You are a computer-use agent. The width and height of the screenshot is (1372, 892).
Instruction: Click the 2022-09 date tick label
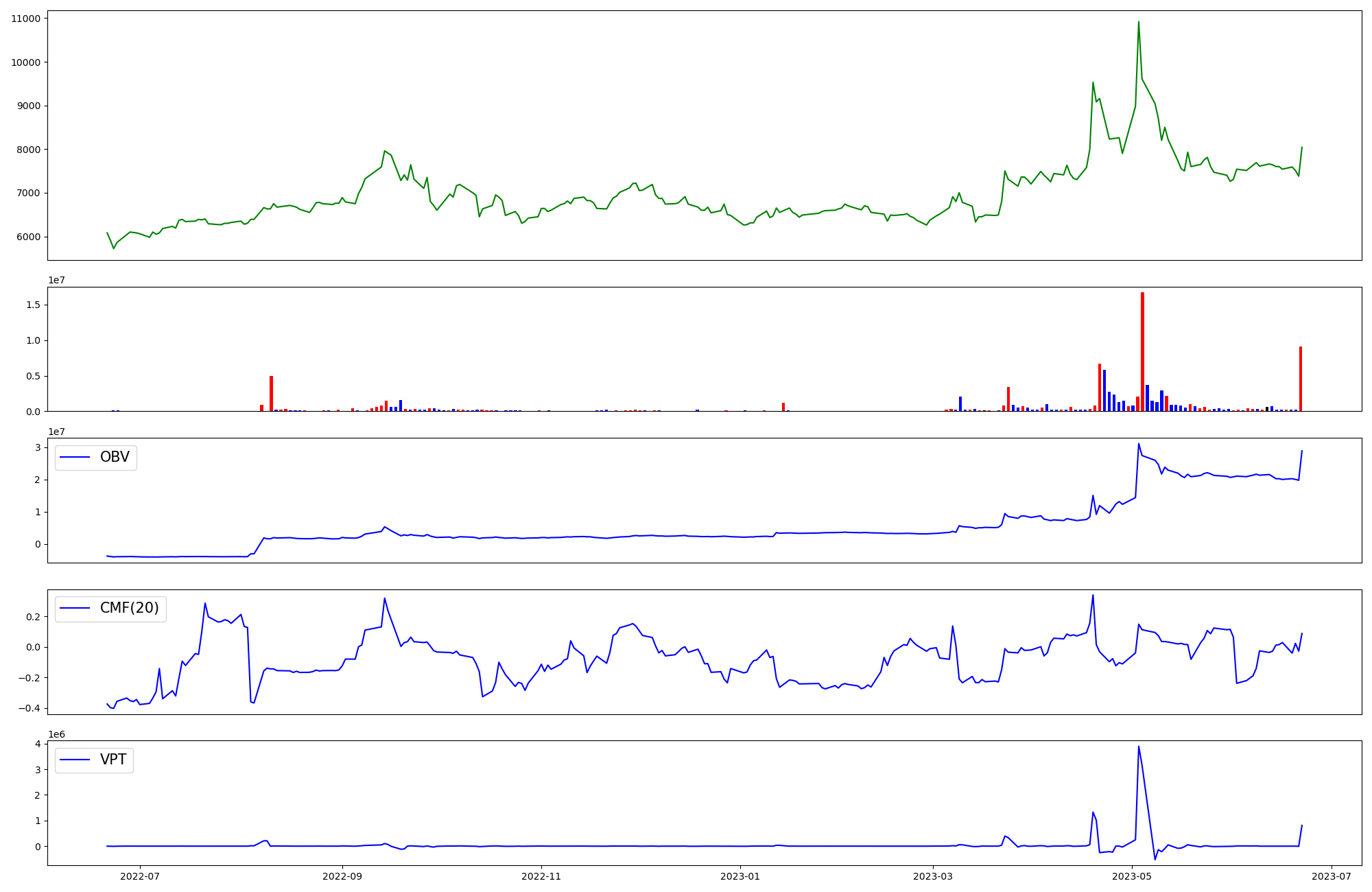[342, 876]
